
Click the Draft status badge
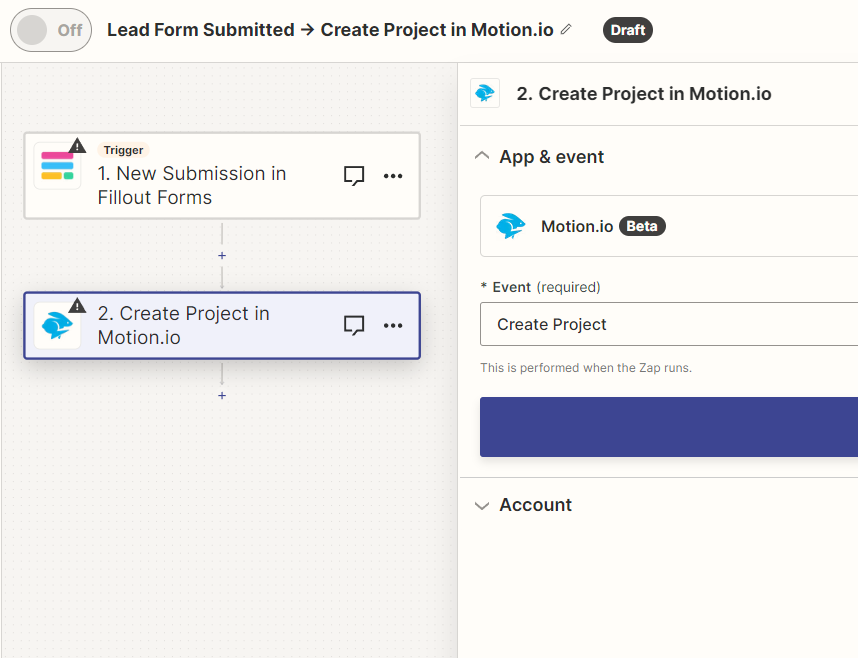coord(627,30)
